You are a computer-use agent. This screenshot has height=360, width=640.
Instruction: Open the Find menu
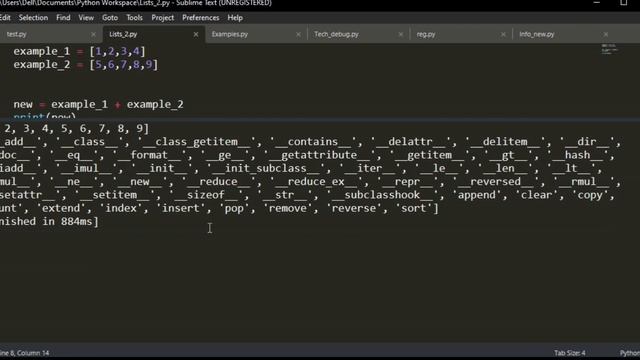(x=63, y=18)
